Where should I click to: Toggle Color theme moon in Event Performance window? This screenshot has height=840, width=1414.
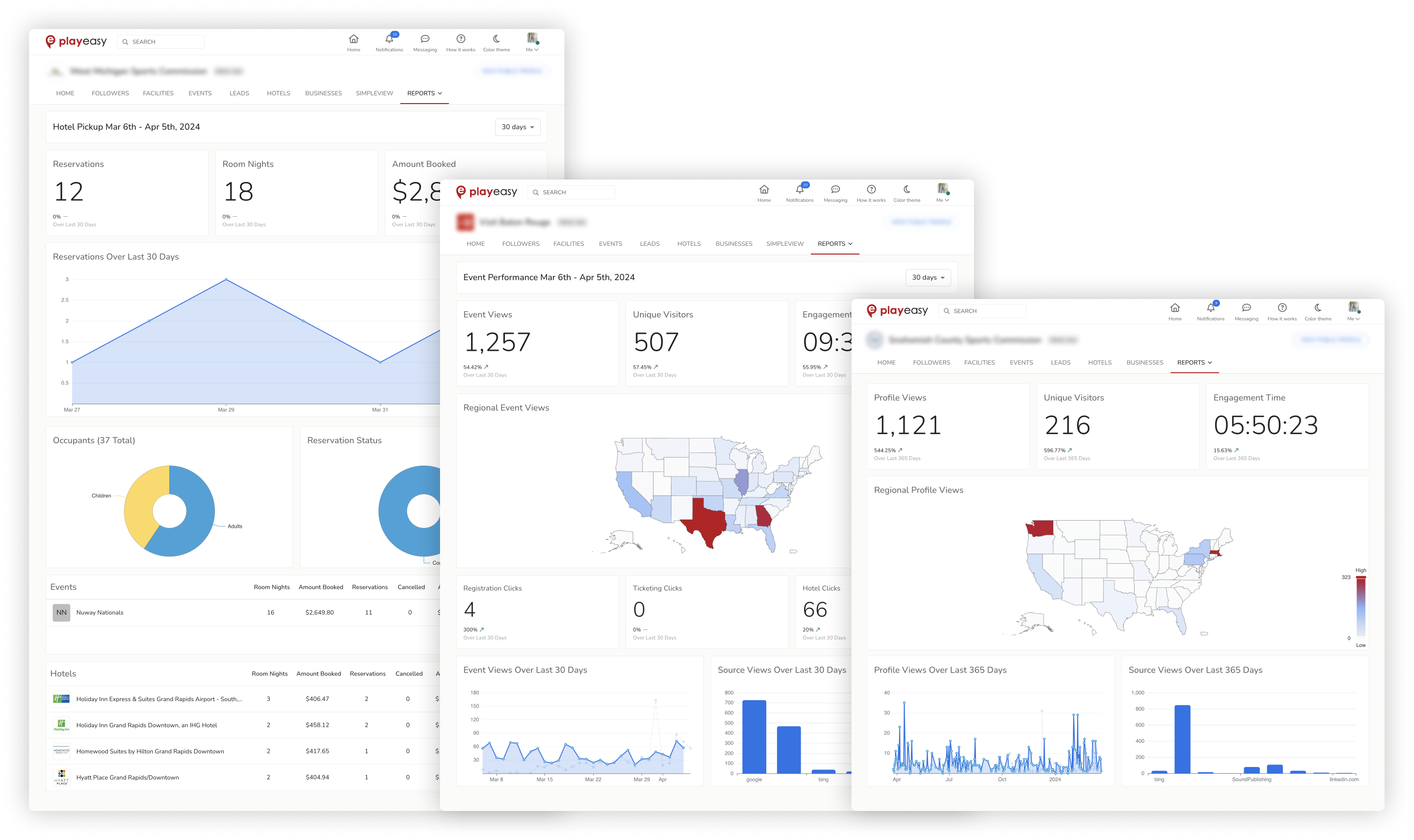(907, 190)
